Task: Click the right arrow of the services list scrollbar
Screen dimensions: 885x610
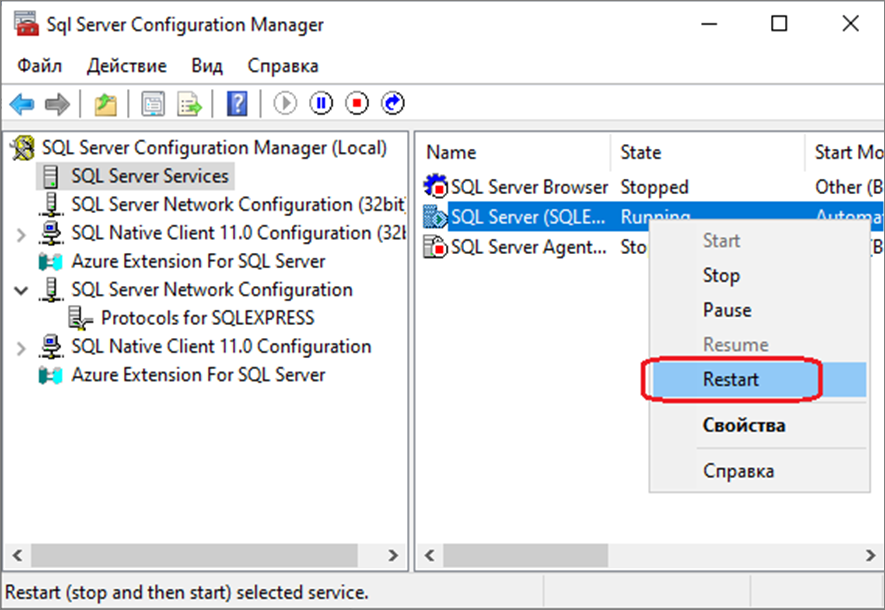Action: [870, 555]
